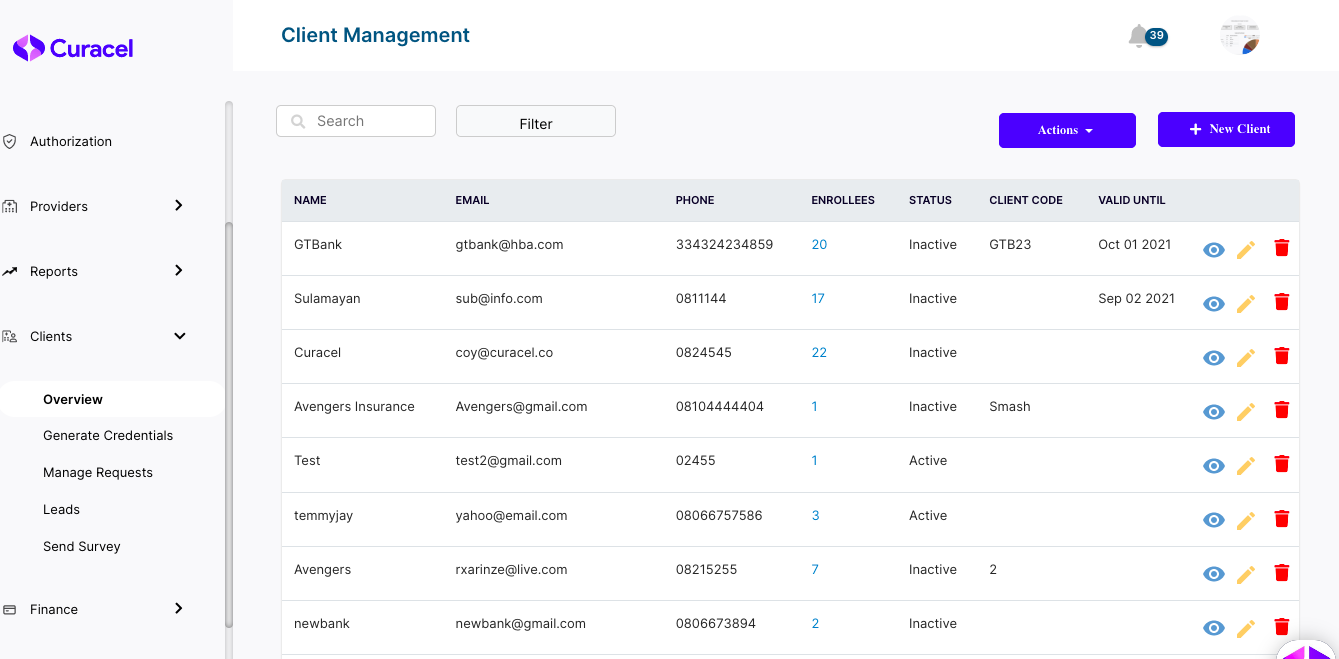Open Authorization in sidebar

[x=71, y=141]
